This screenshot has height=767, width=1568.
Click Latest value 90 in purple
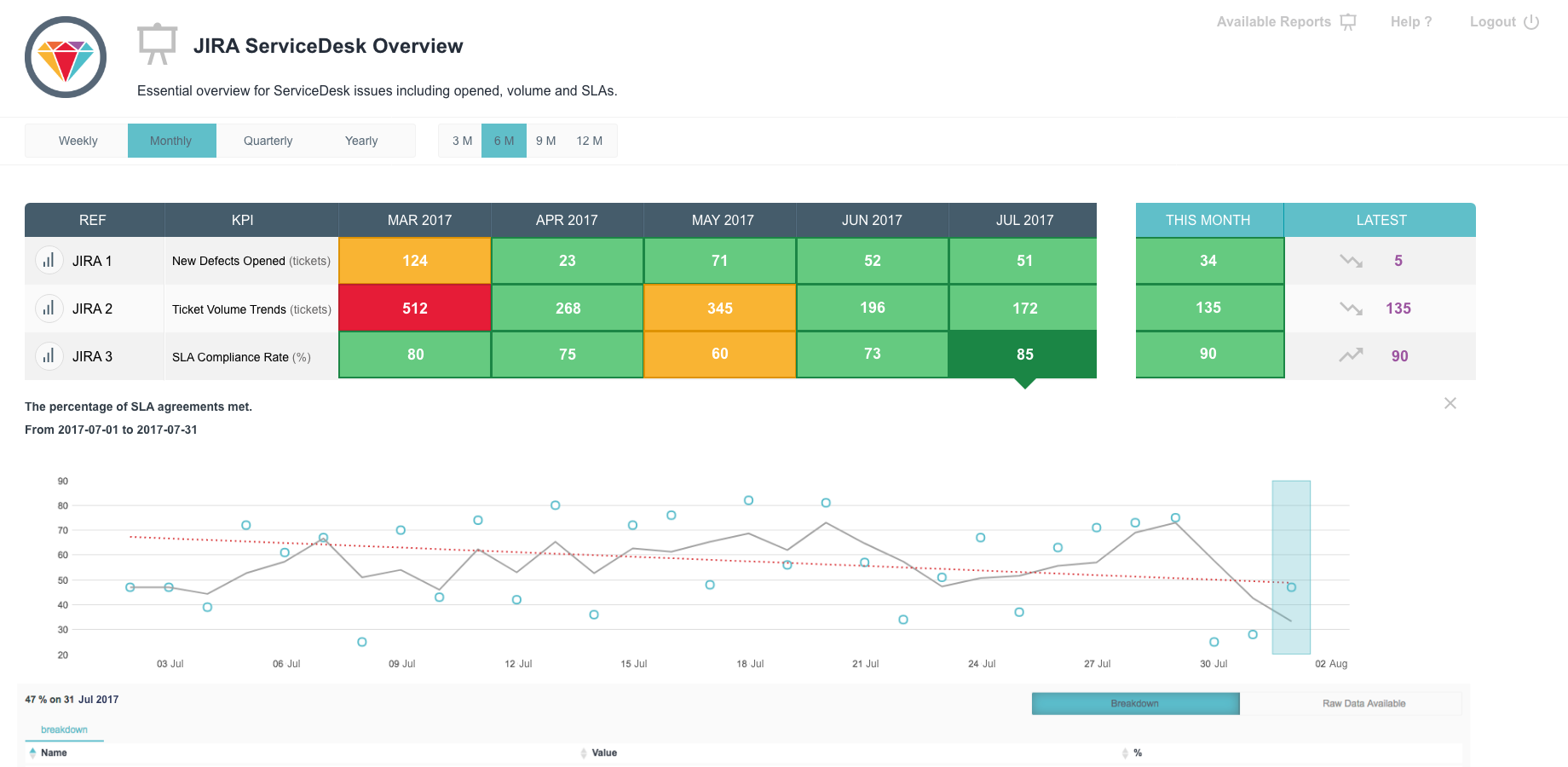[x=1400, y=356]
